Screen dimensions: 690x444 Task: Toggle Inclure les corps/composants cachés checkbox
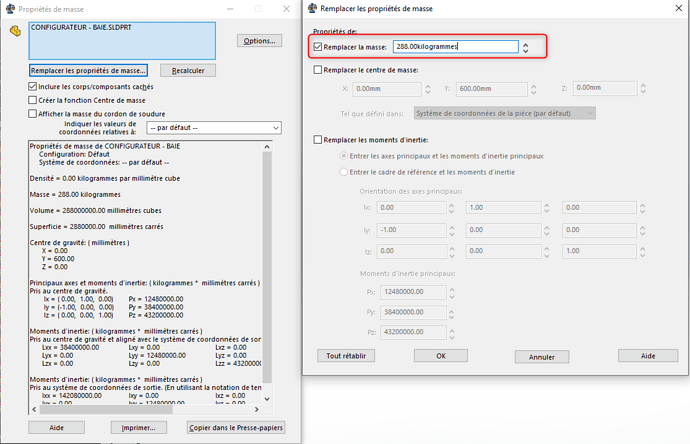coord(33,87)
